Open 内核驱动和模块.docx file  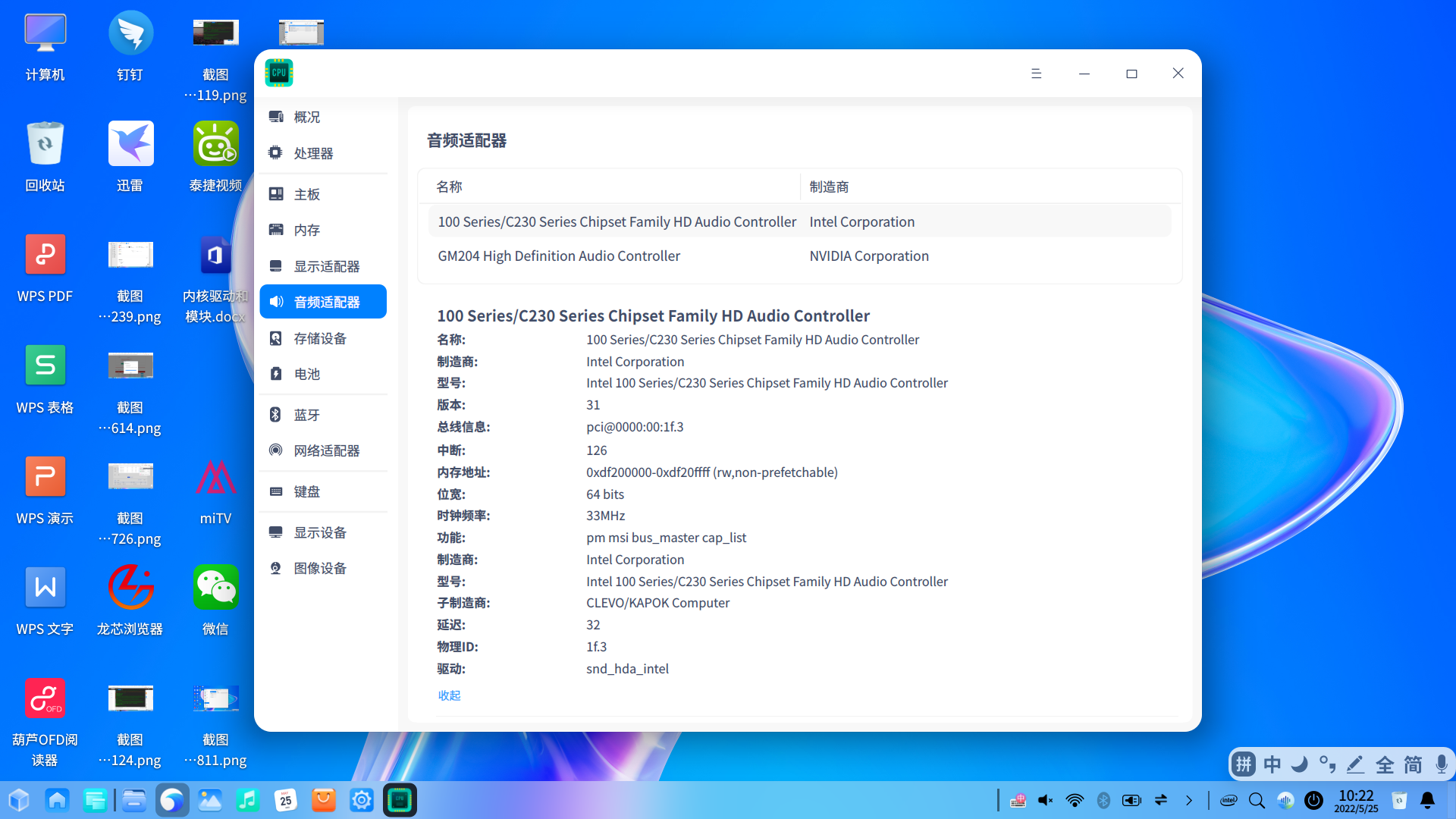pyautogui.click(x=216, y=279)
